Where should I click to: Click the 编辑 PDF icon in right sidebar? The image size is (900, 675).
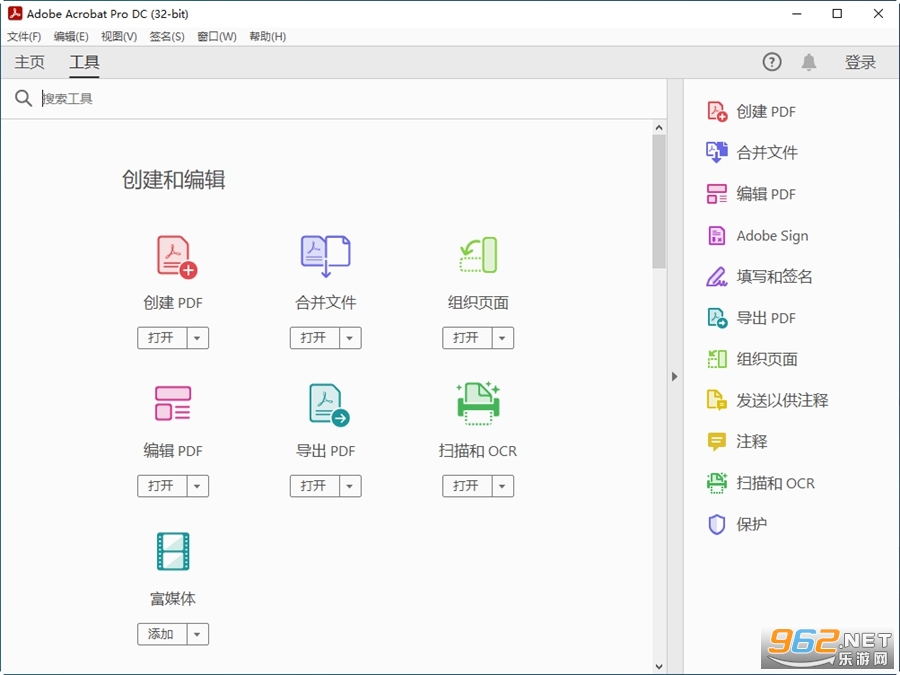717,194
